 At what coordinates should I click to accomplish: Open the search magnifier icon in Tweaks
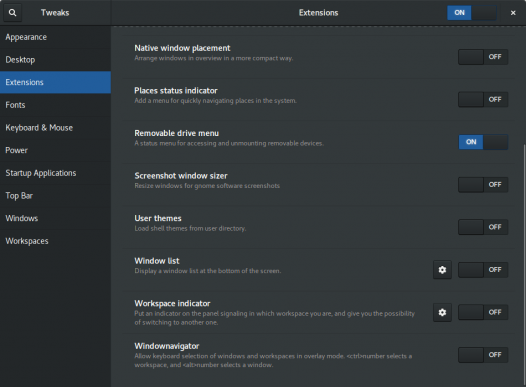click(12, 13)
